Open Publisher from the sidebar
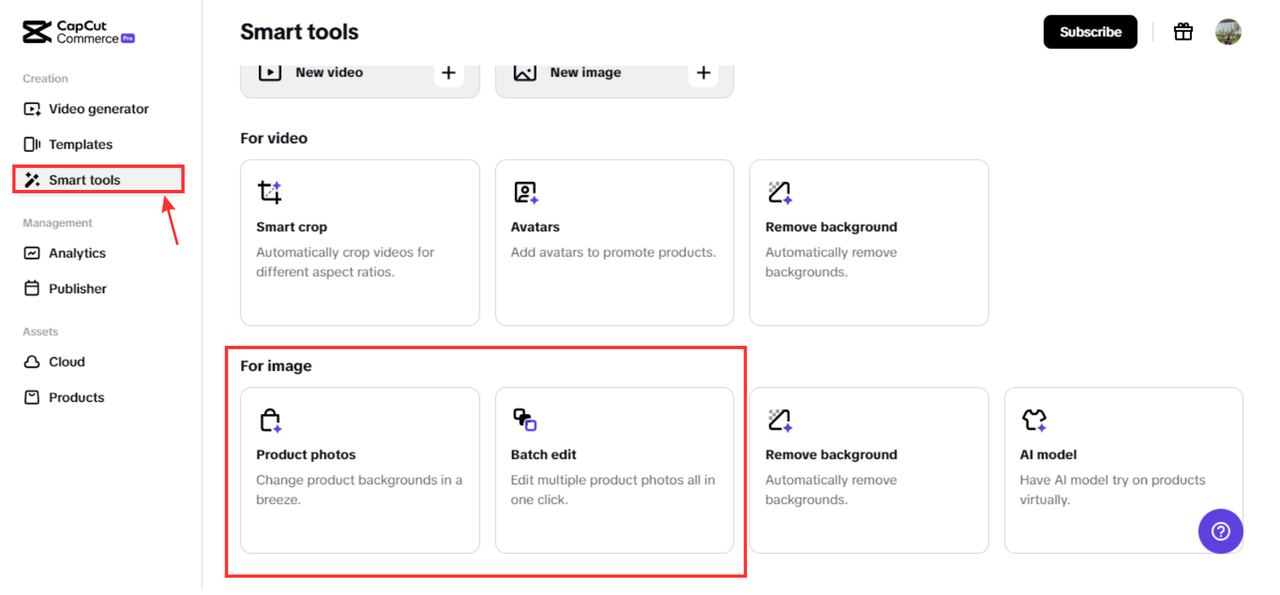1280x595 pixels. click(77, 289)
